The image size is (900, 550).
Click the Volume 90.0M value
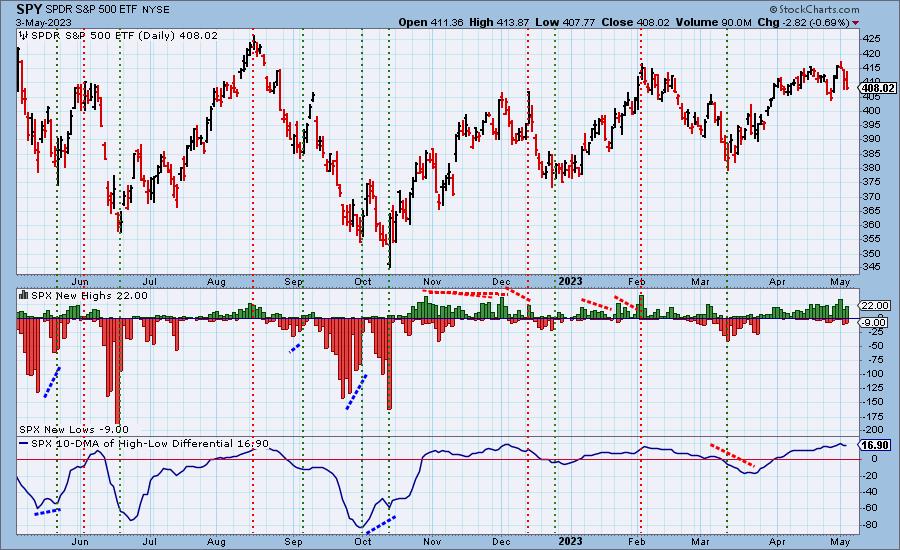(x=713, y=22)
